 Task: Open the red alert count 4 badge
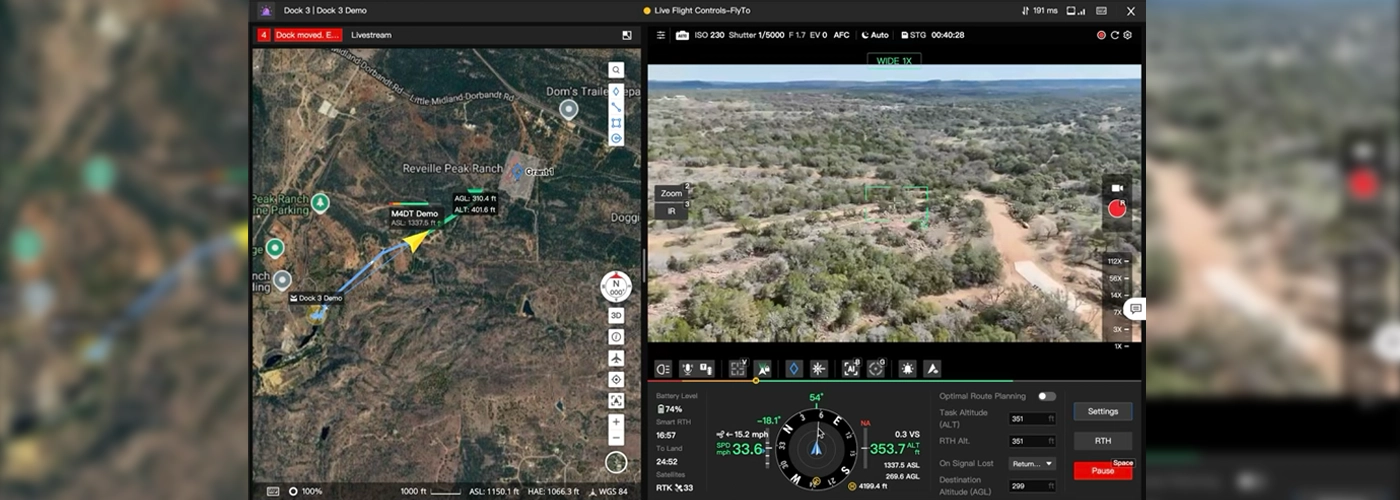[263, 35]
